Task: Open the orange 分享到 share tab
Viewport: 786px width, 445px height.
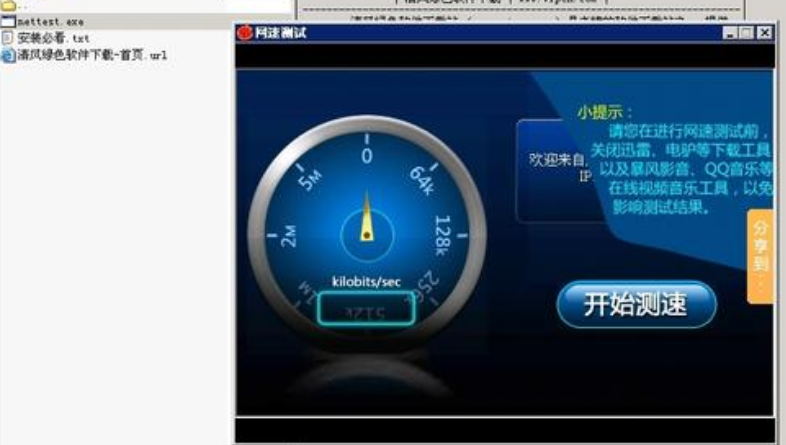Action: 759,256
